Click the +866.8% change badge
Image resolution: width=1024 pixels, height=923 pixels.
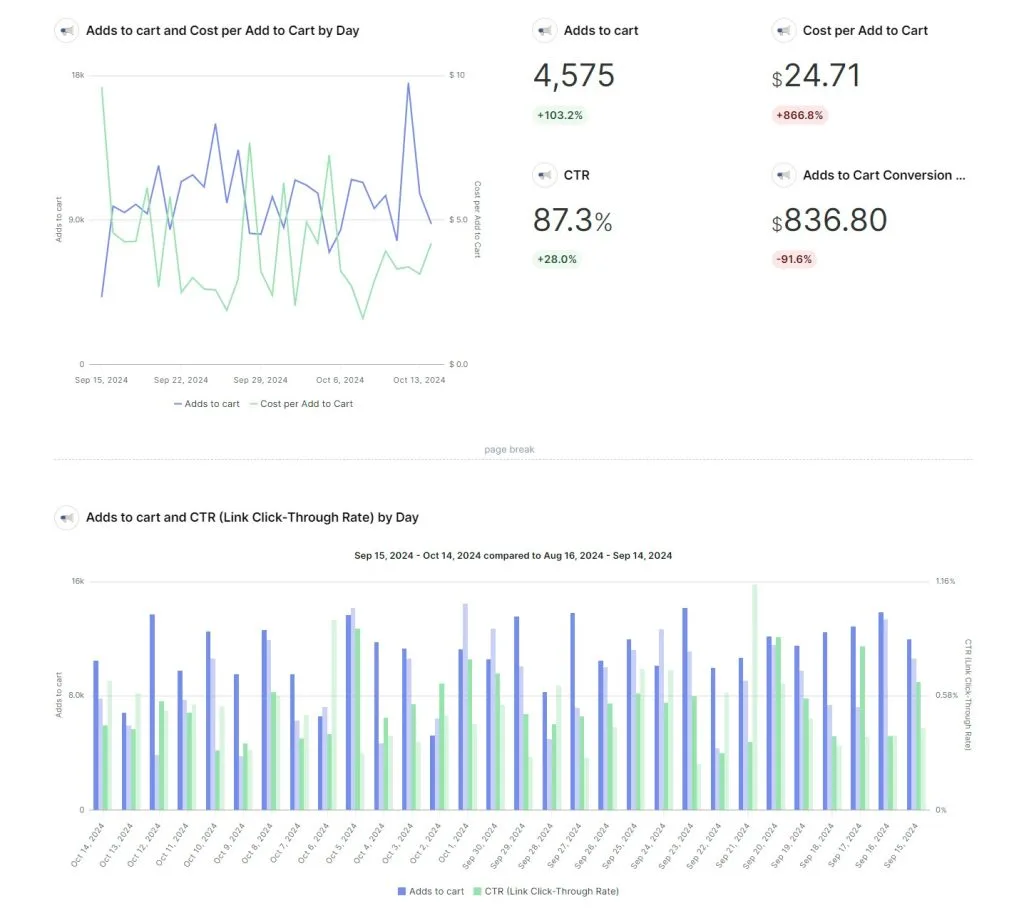click(x=799, y=115)
